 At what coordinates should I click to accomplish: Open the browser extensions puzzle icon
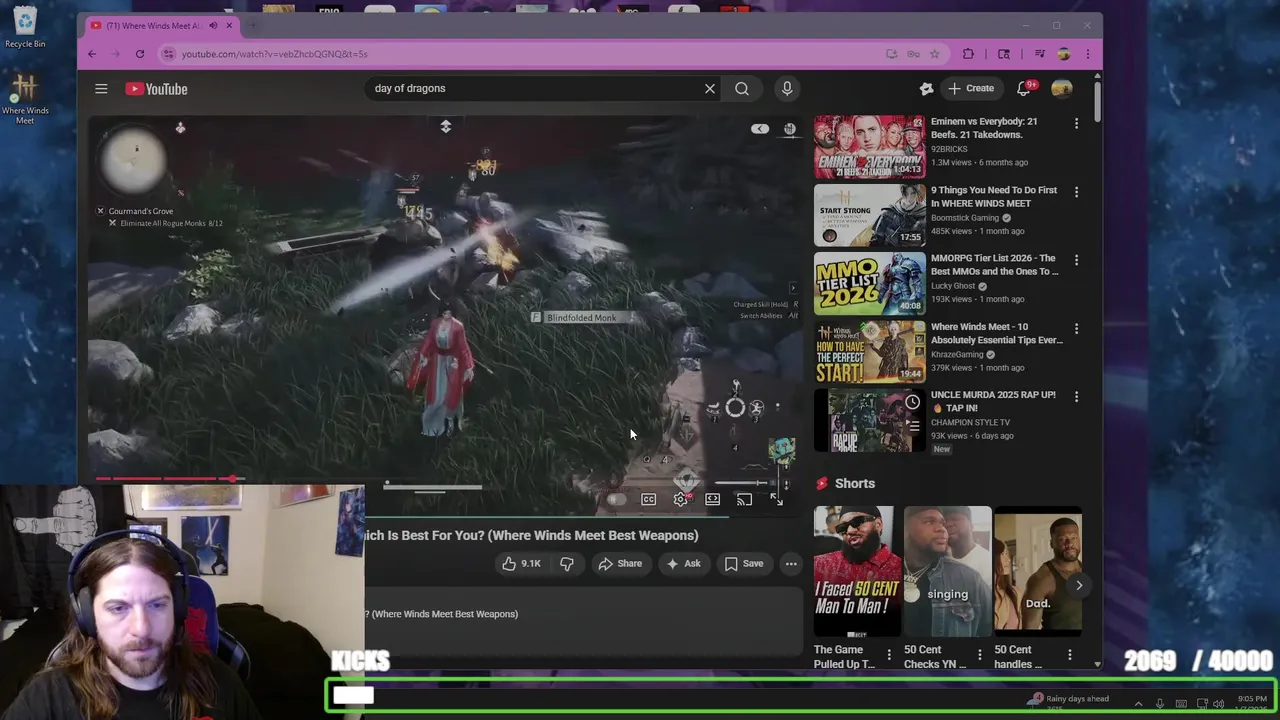click(968, 54)
